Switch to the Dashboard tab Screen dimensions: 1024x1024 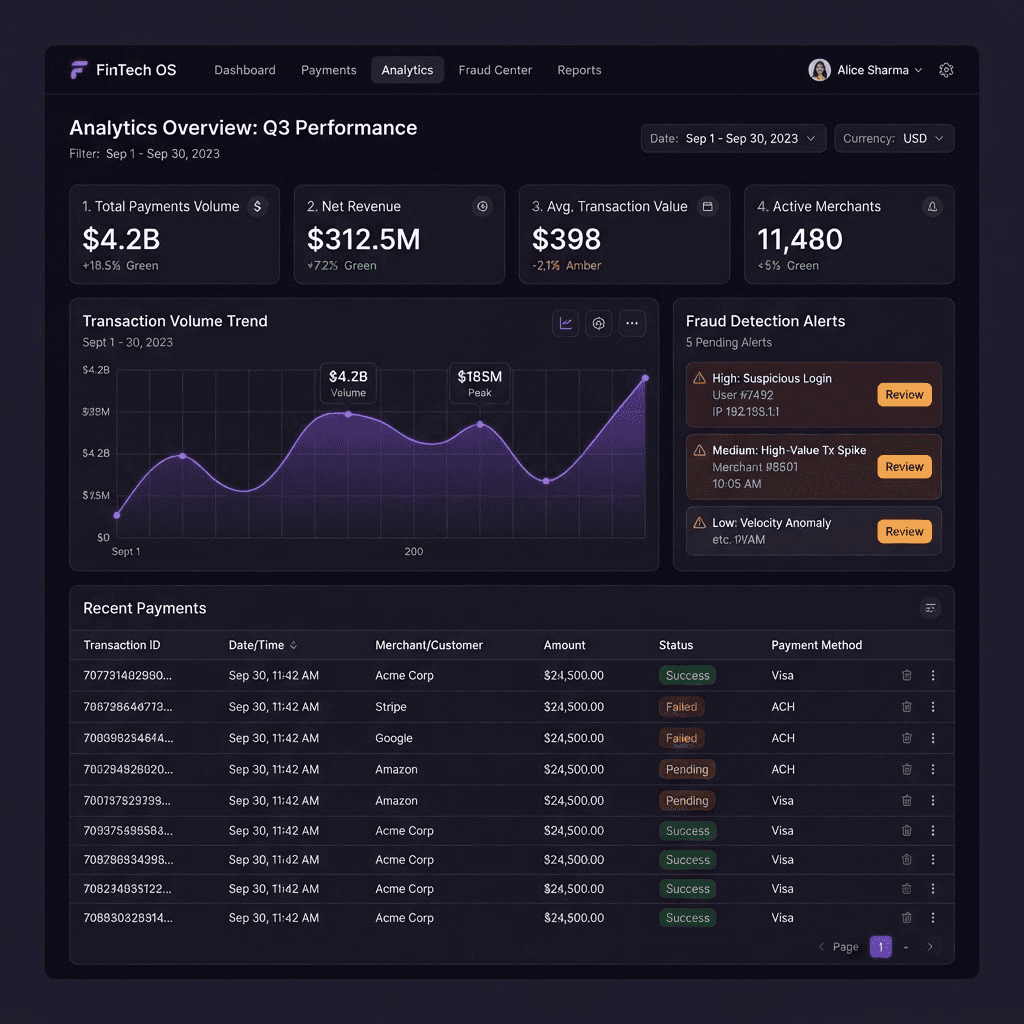[x=245, y=70]
